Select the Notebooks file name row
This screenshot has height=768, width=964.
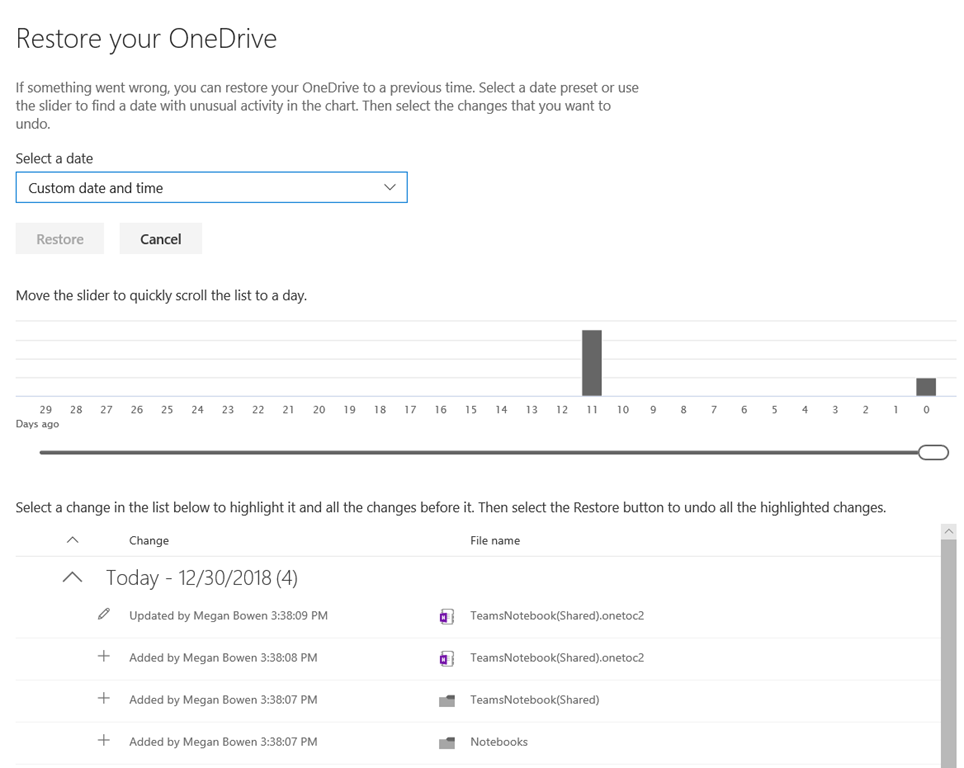pyautogui.click(x=478, y=742)
